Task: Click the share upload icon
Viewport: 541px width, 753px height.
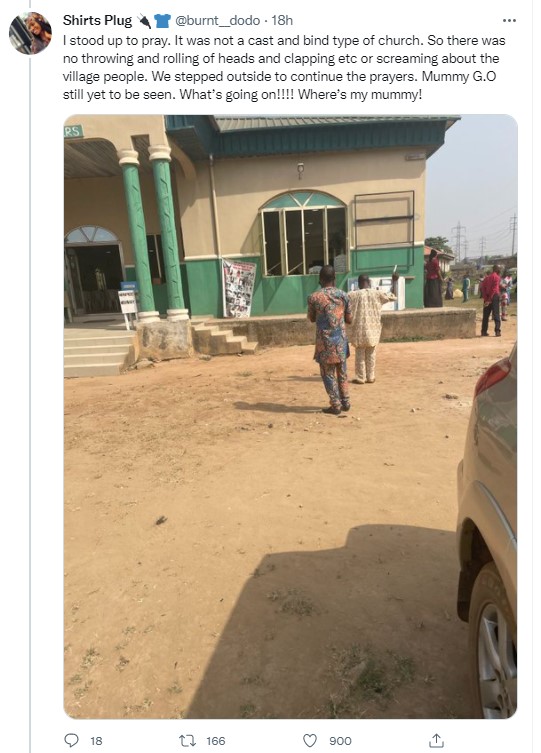Action: click(x=436, y=740)
